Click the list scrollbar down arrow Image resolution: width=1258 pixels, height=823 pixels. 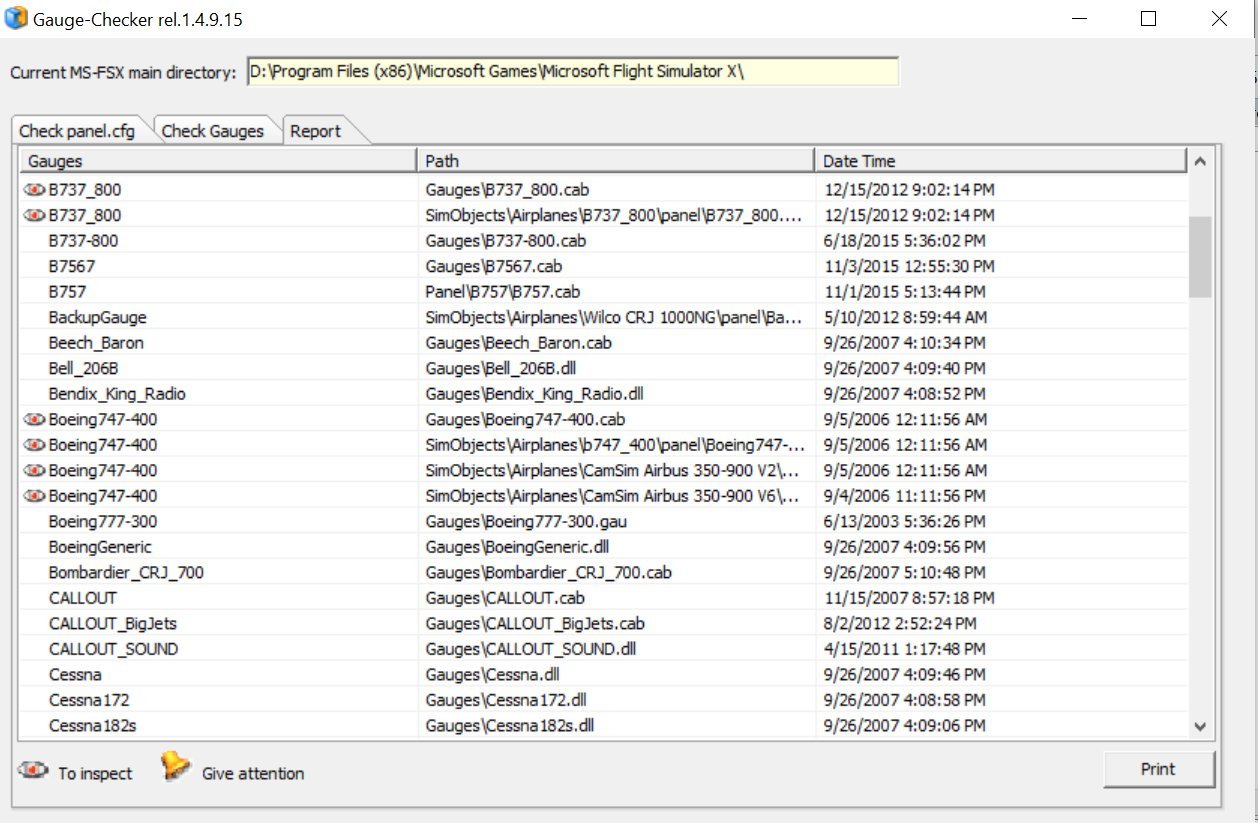[1200, 727]
